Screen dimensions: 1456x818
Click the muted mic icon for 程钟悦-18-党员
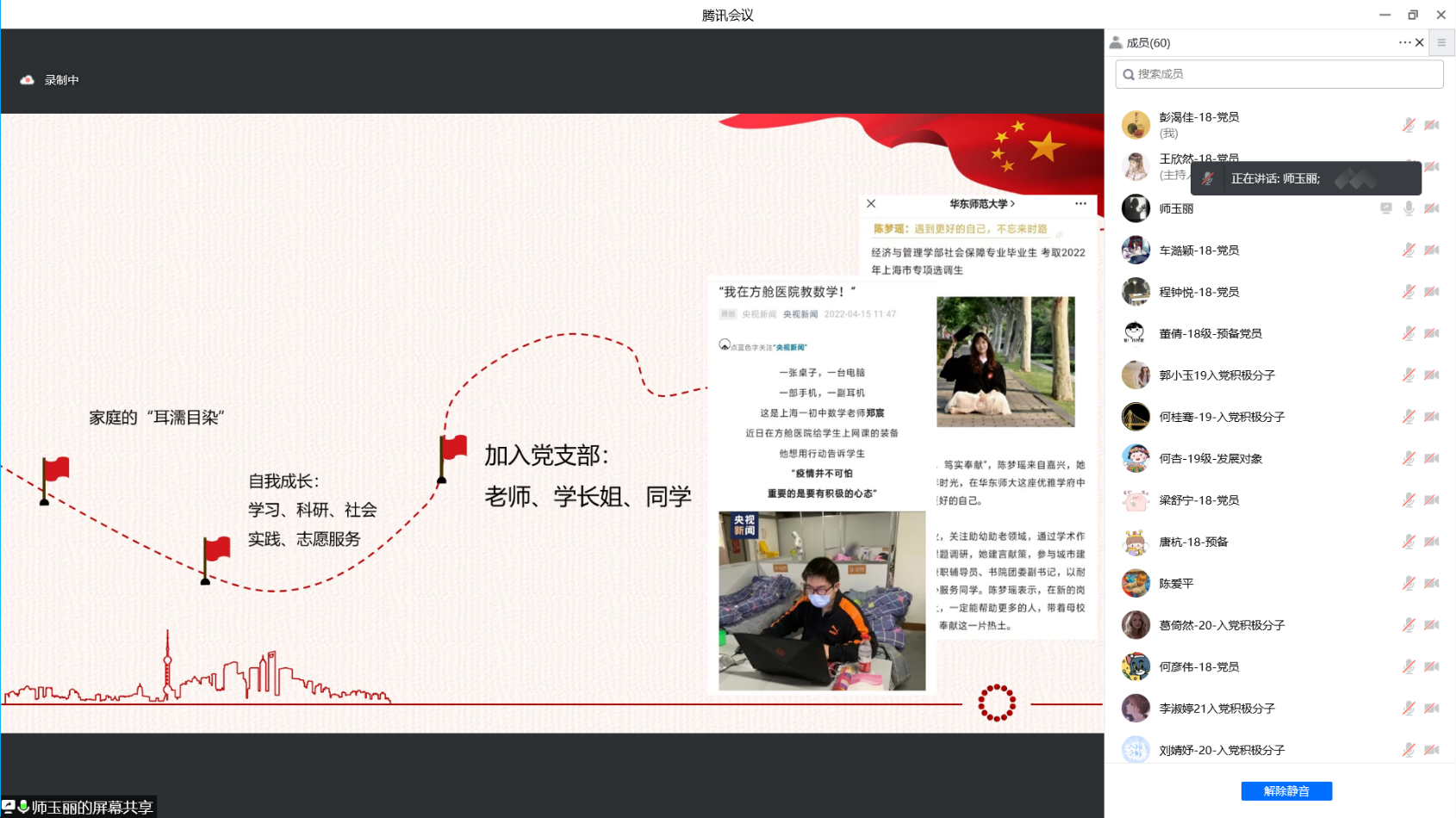1409,292
